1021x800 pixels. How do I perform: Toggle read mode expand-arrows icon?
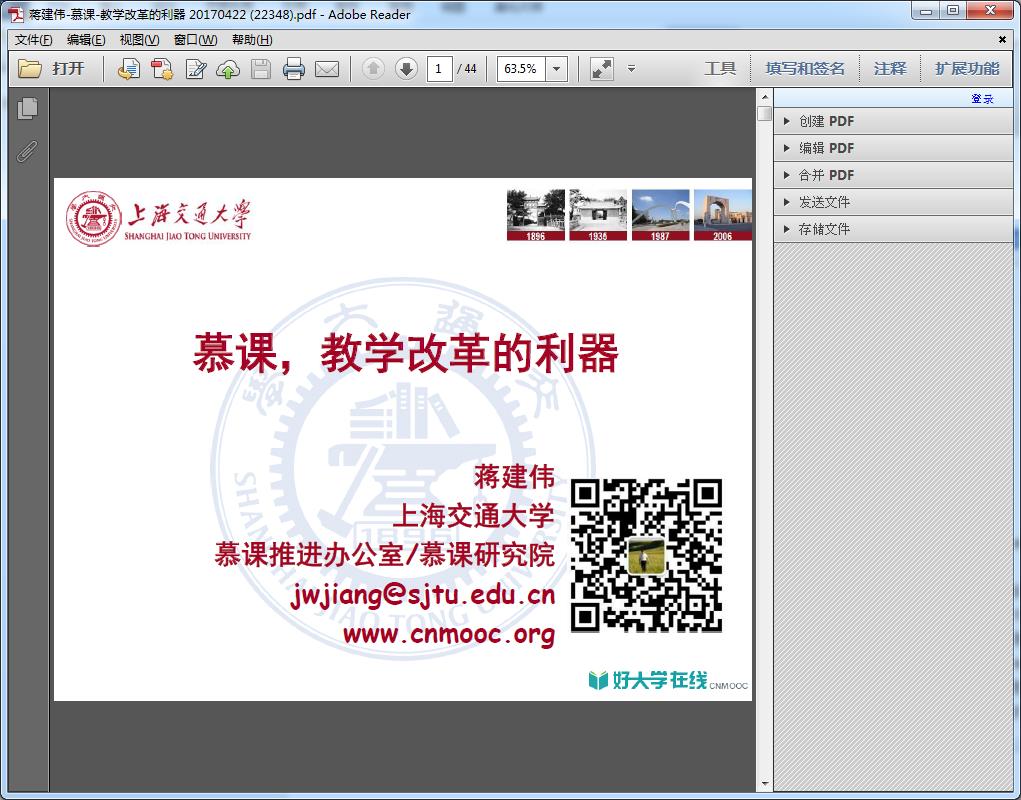[601, 69]
